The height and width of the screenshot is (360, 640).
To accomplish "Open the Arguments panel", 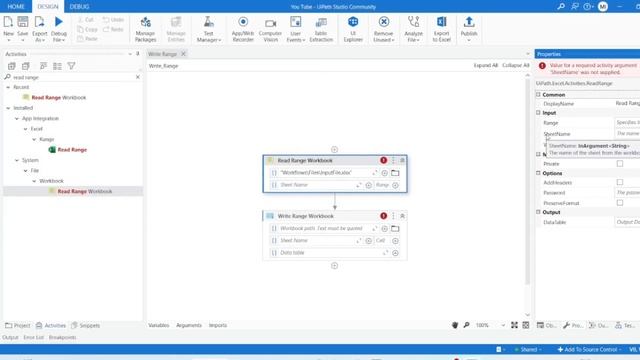I will coord(189,325).
